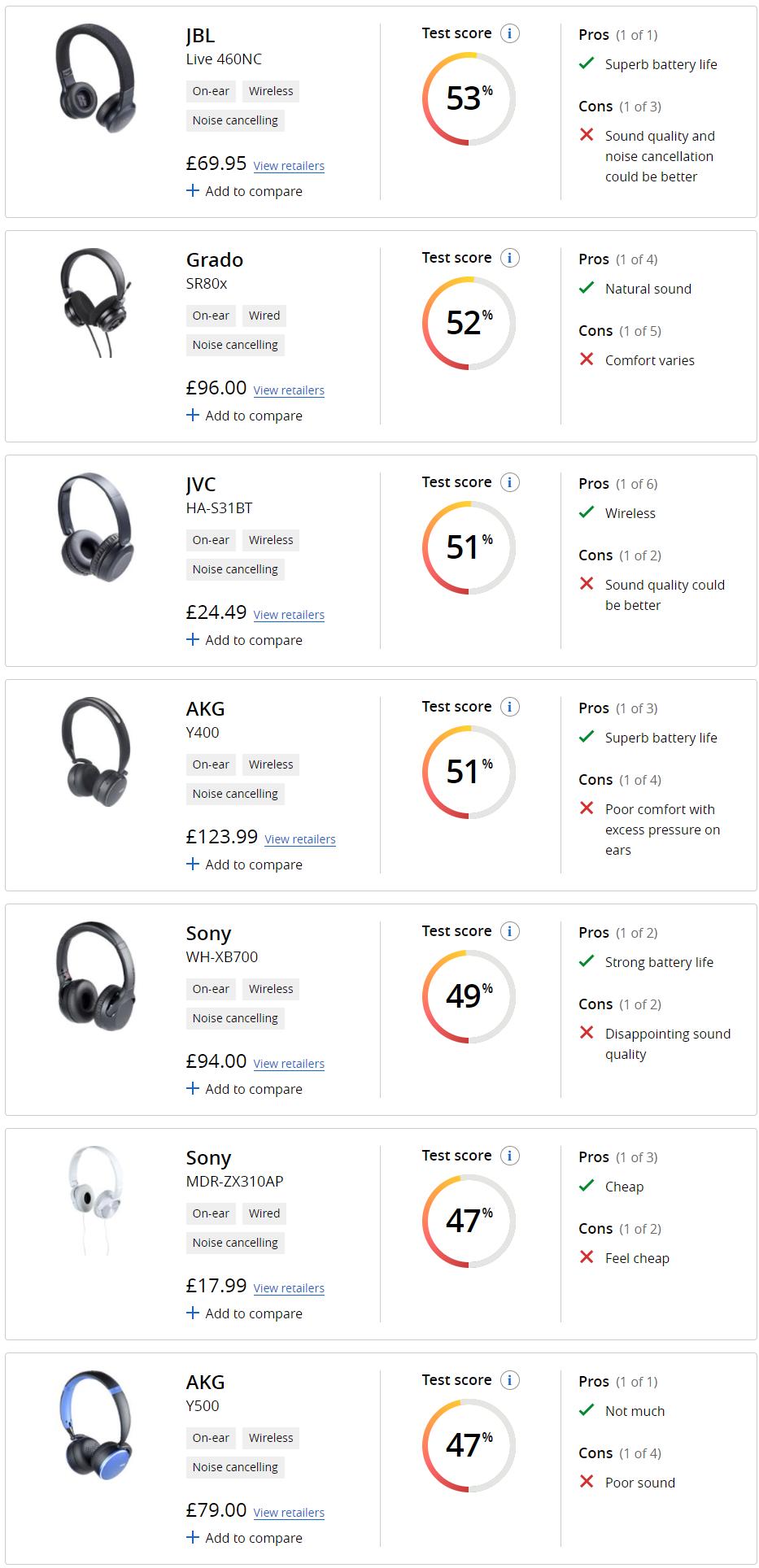Click the Test score info icon for Sony WH-XB700
Viewport: 759px width, 1568px height.
click(509, 931)
